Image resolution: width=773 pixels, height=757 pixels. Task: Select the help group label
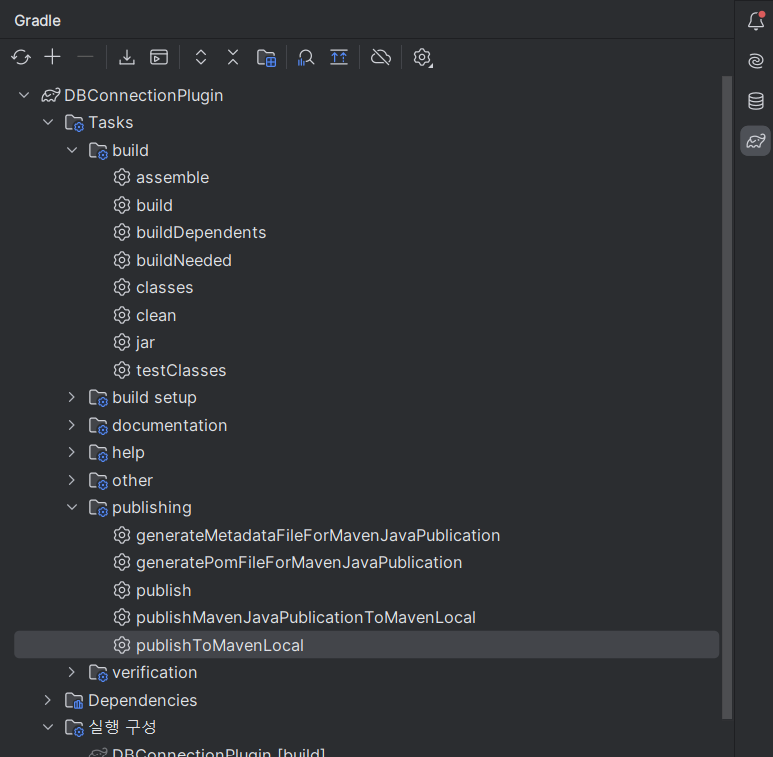coord(128,452)
